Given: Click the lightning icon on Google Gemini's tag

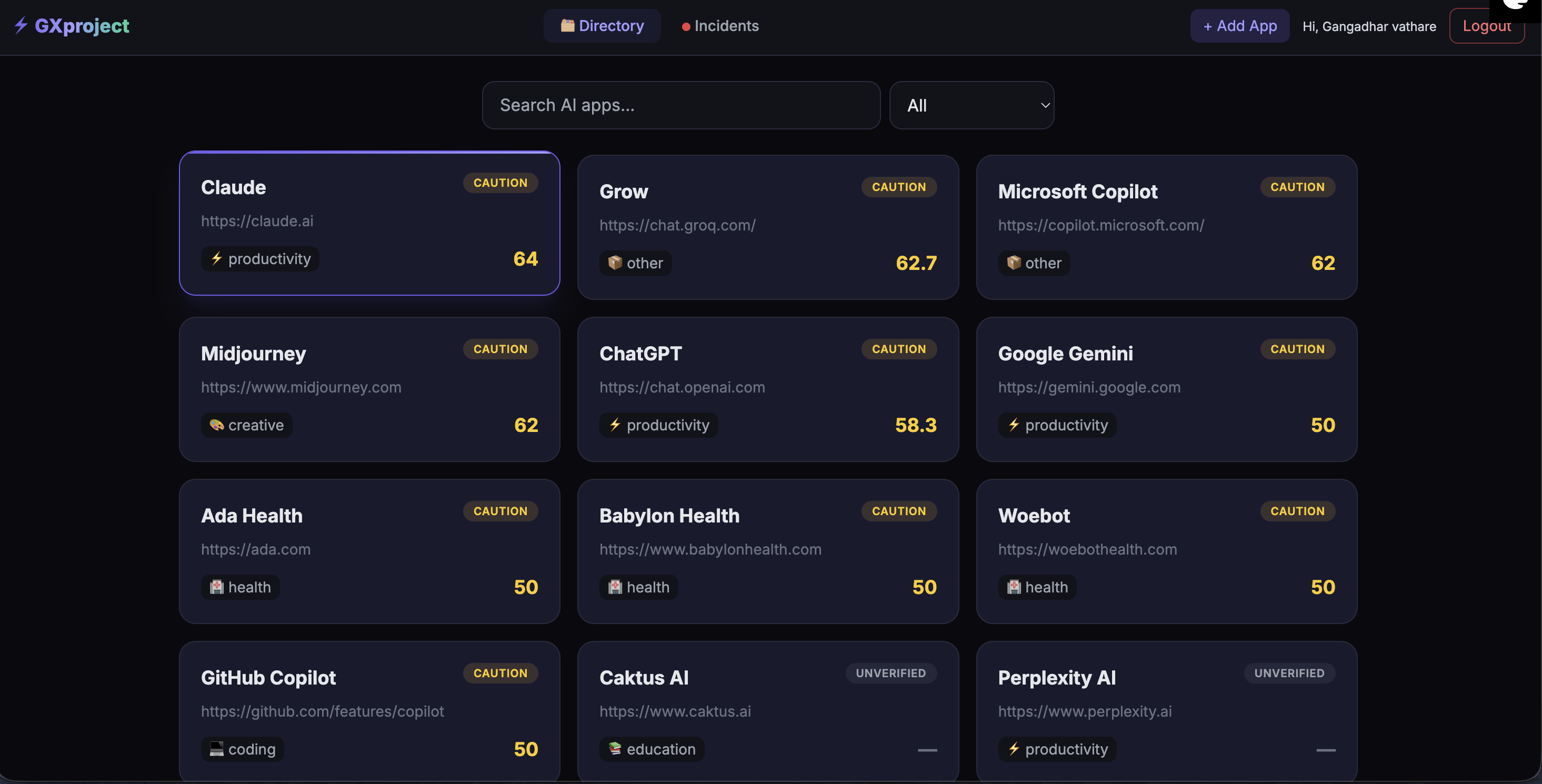Looking at the screenshot, I should (x=1014, y=425).
